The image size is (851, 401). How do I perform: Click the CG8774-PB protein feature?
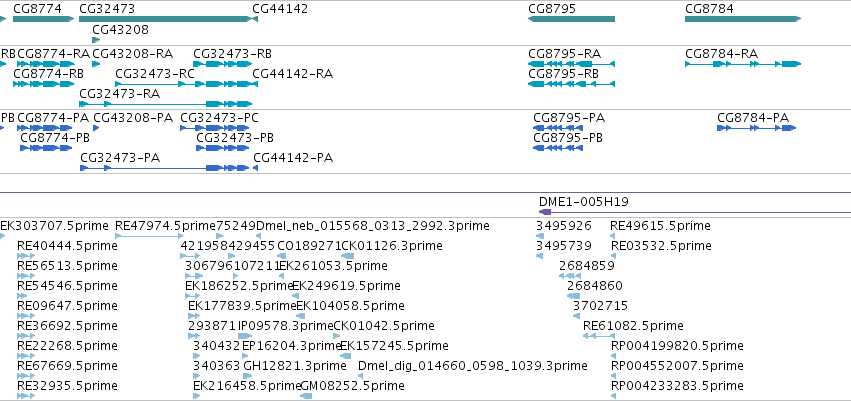46,148
